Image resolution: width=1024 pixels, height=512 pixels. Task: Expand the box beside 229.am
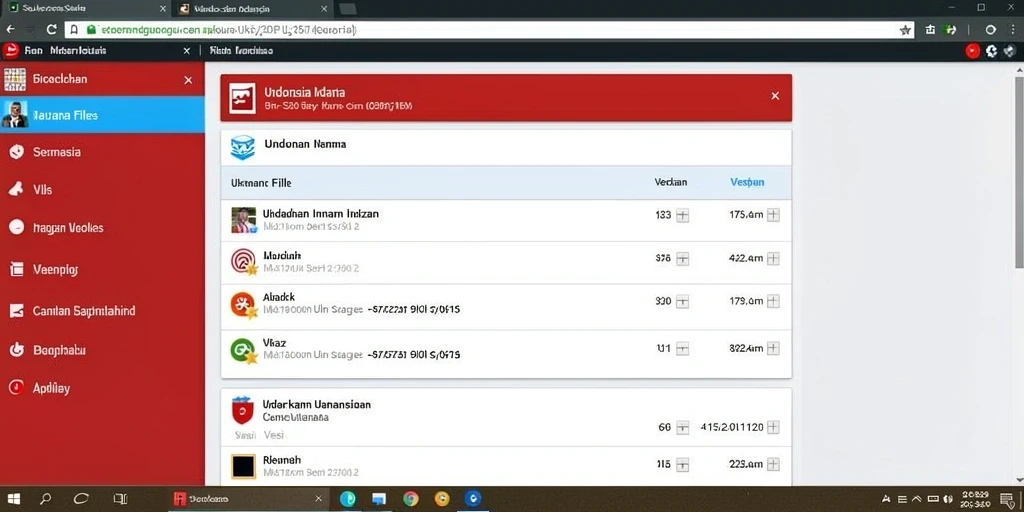[773, 465]
